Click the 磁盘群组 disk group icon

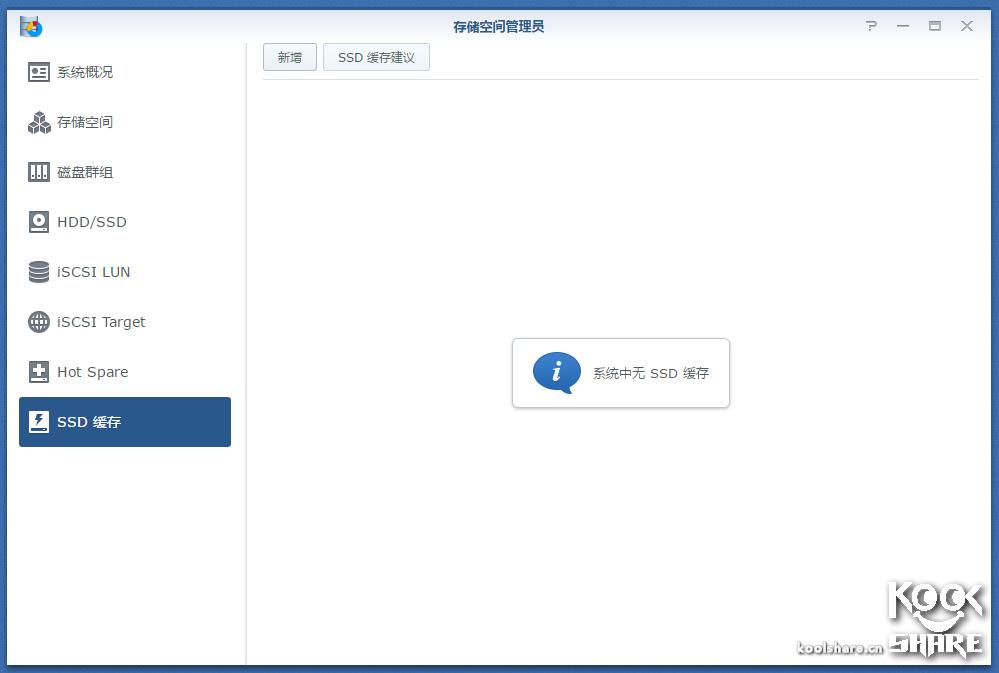pos(38,172)
